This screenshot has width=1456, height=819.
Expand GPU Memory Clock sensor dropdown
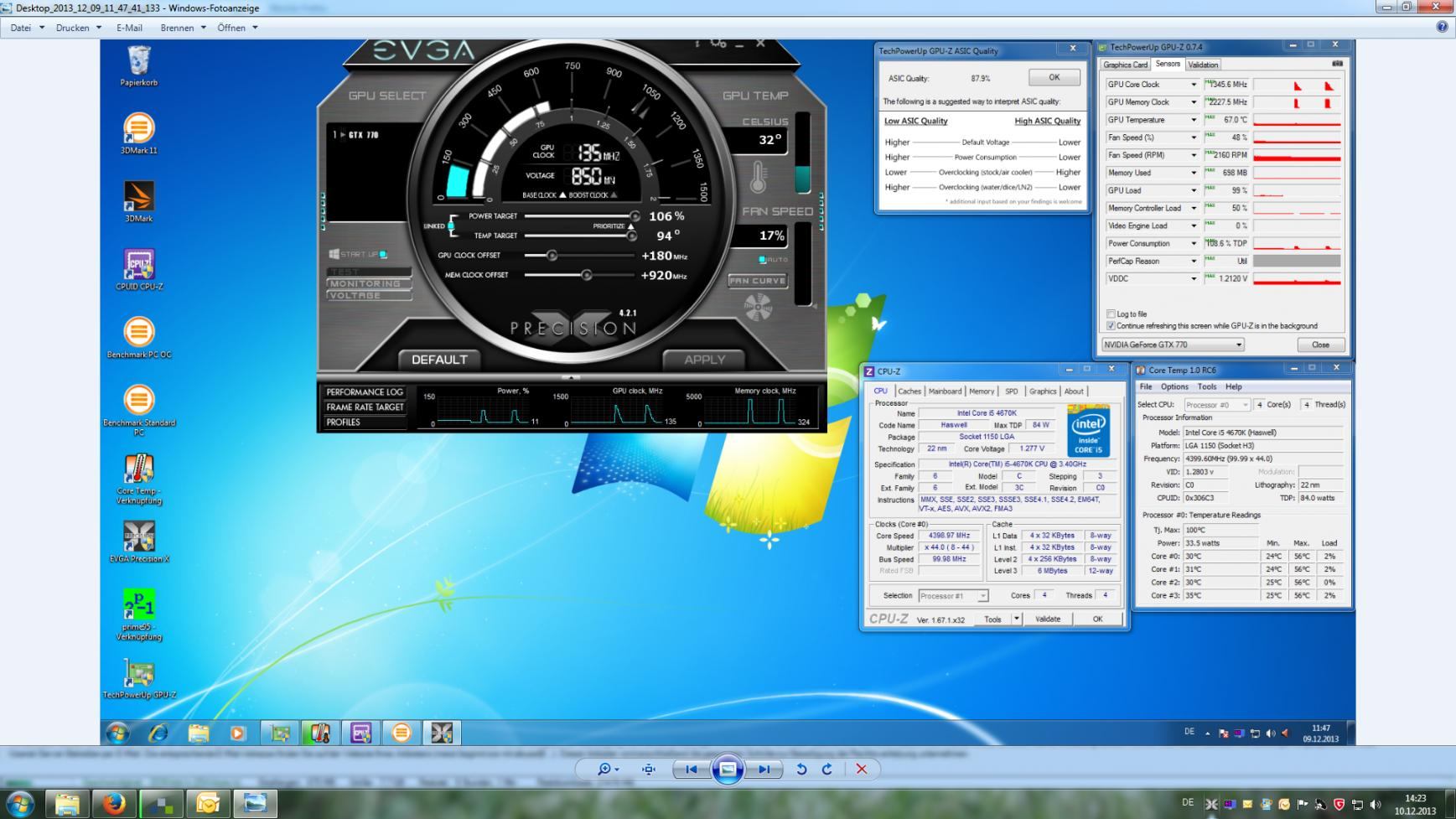pyautogui.click(x=1194, y=102)
